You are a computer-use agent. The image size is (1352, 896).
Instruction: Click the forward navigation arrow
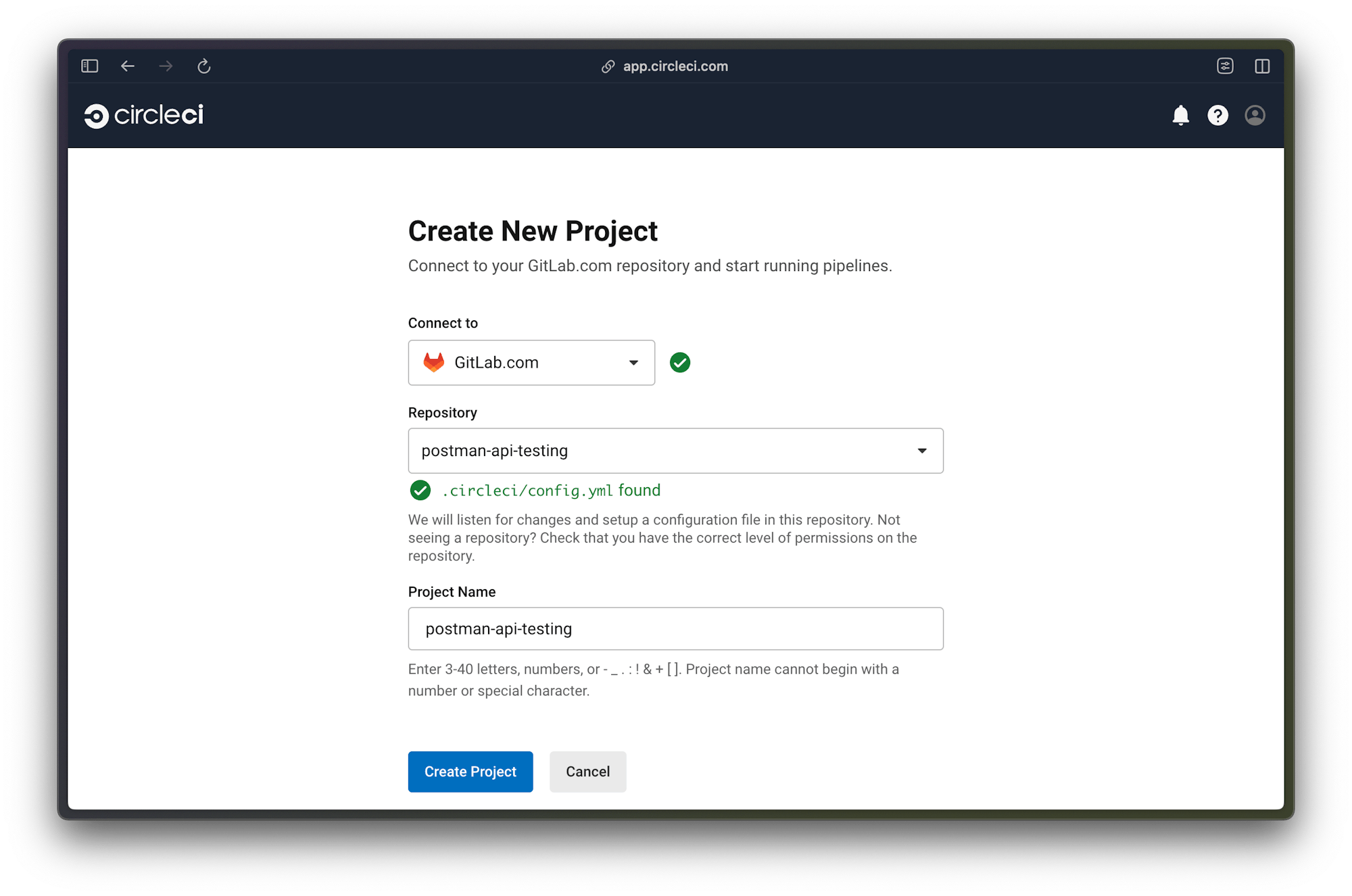tap(165, 66)
